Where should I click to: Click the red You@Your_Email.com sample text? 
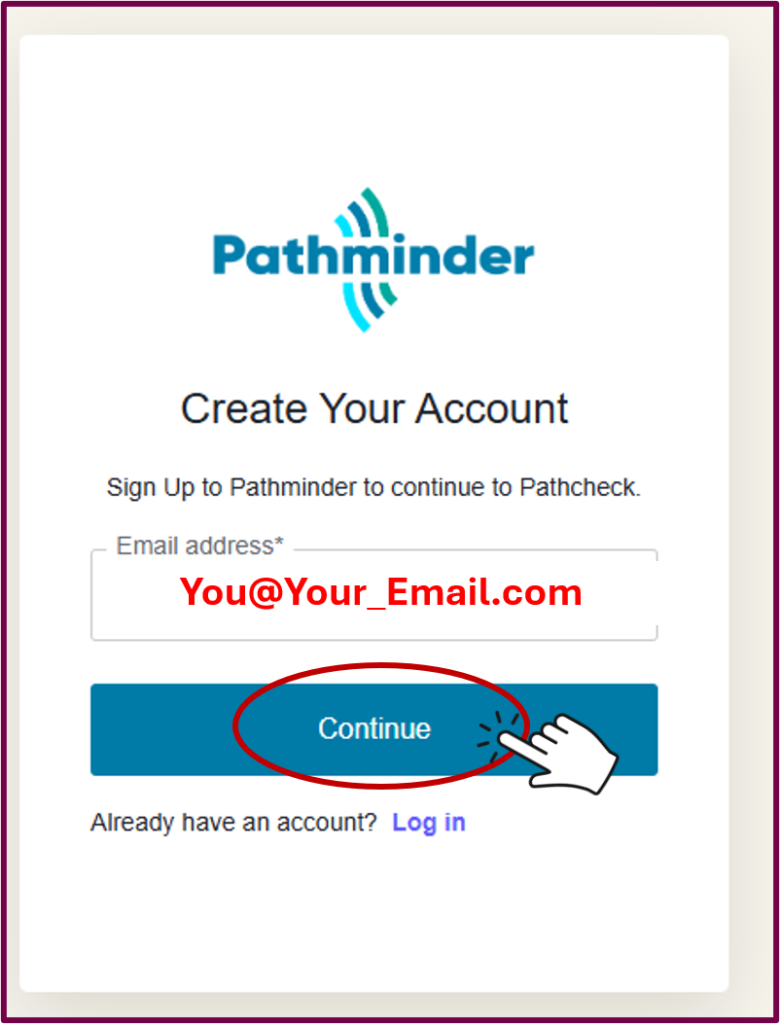(x=381, y=593)
